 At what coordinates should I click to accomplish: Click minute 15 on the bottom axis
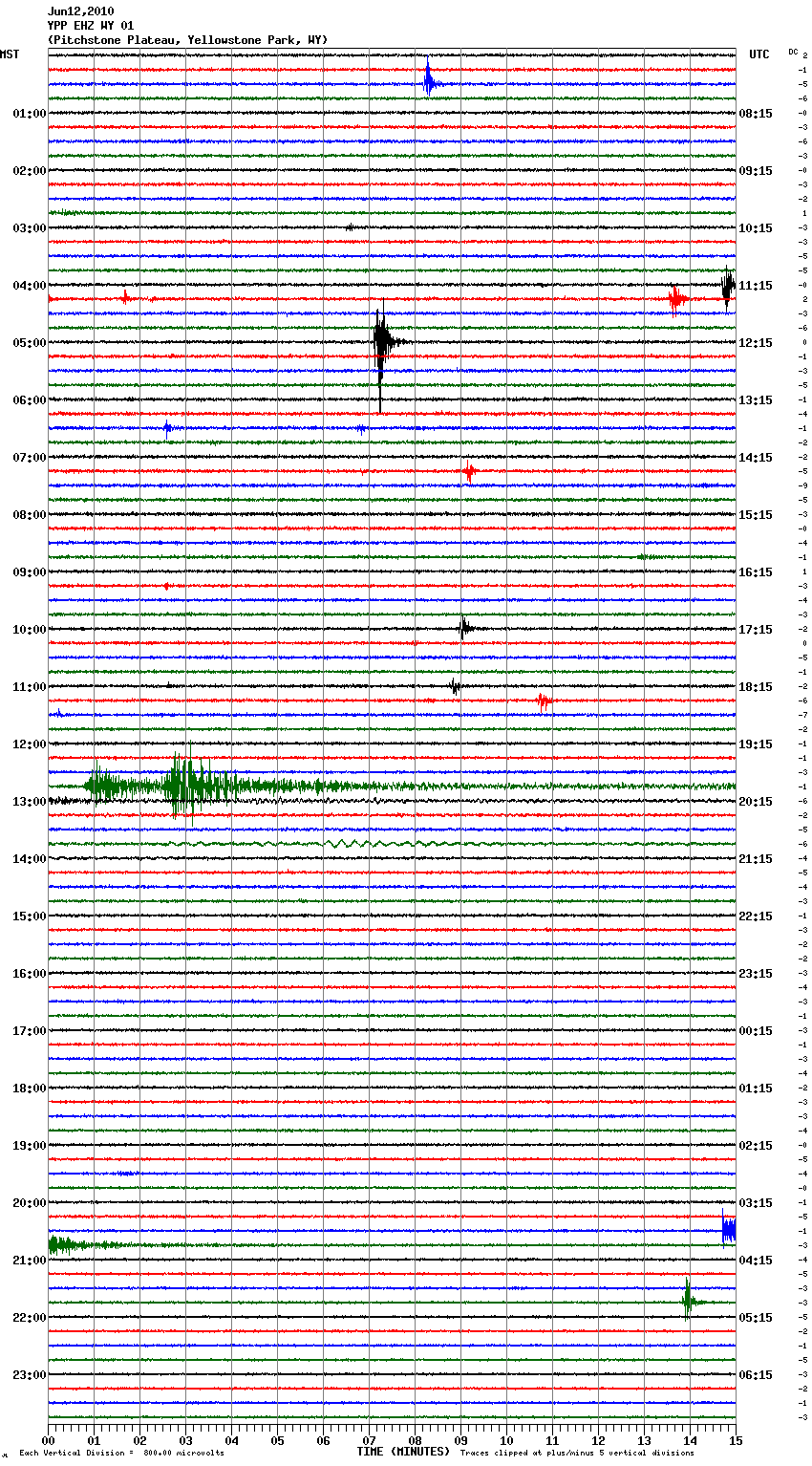tap(735, 1440)
